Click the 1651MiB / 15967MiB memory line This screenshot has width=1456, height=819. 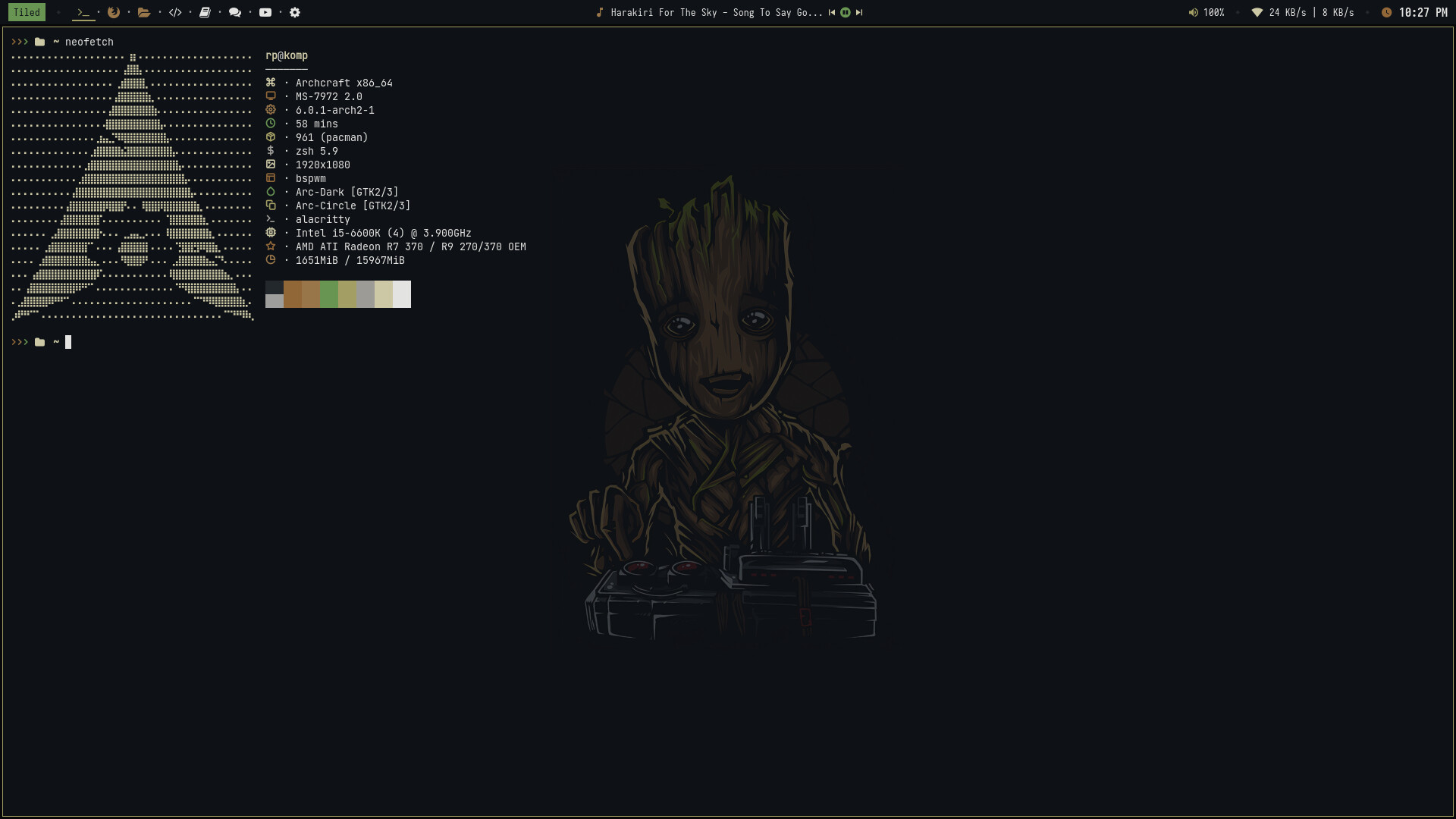(350, 261)
